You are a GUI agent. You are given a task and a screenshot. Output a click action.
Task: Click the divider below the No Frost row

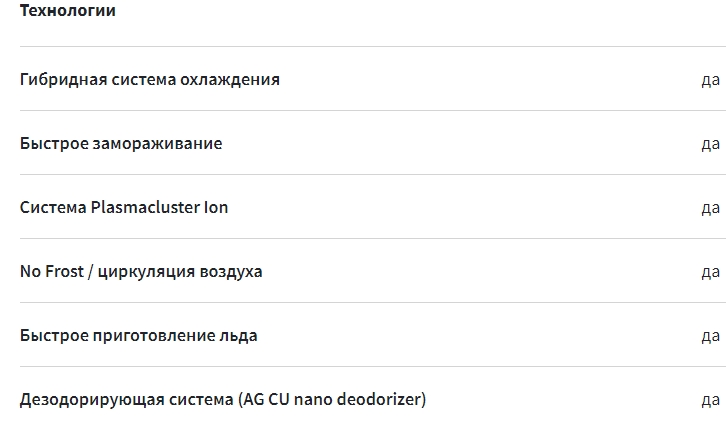[x=370, y=302]
